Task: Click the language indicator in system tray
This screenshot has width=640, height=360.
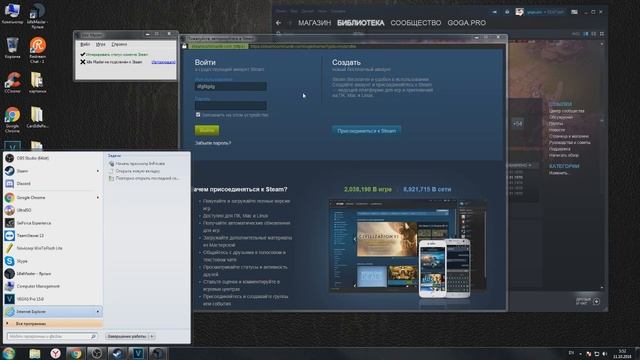Action: 571,353
